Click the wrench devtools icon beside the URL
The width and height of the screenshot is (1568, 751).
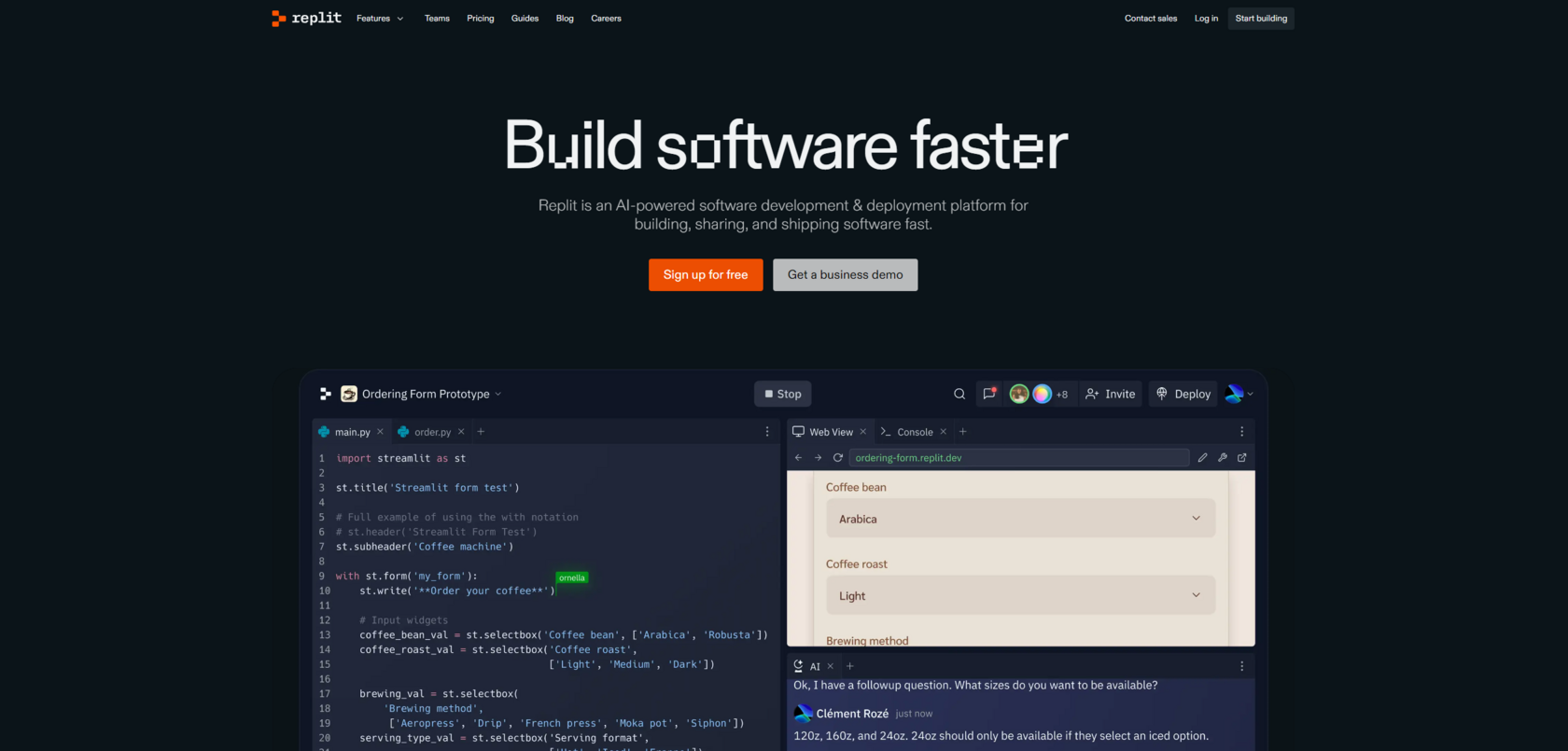coord(1223,458)
